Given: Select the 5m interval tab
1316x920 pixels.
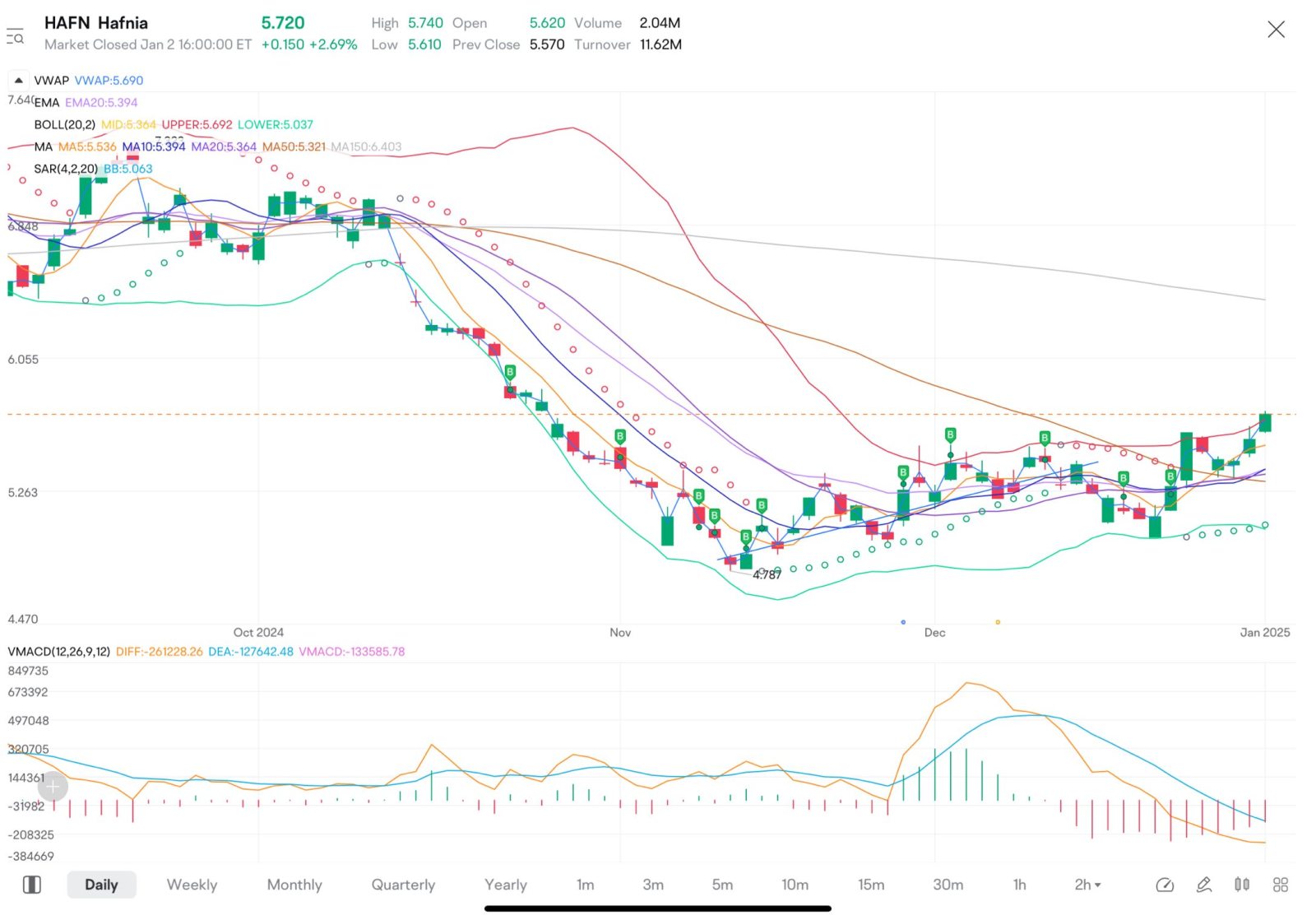Looking at the screenshot, I should (722, 885).
